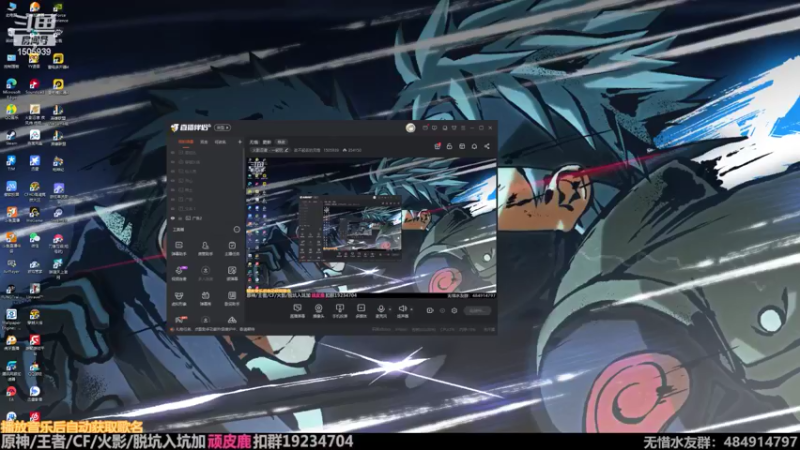Click the user avatar in the title bar

click(410, 128)
